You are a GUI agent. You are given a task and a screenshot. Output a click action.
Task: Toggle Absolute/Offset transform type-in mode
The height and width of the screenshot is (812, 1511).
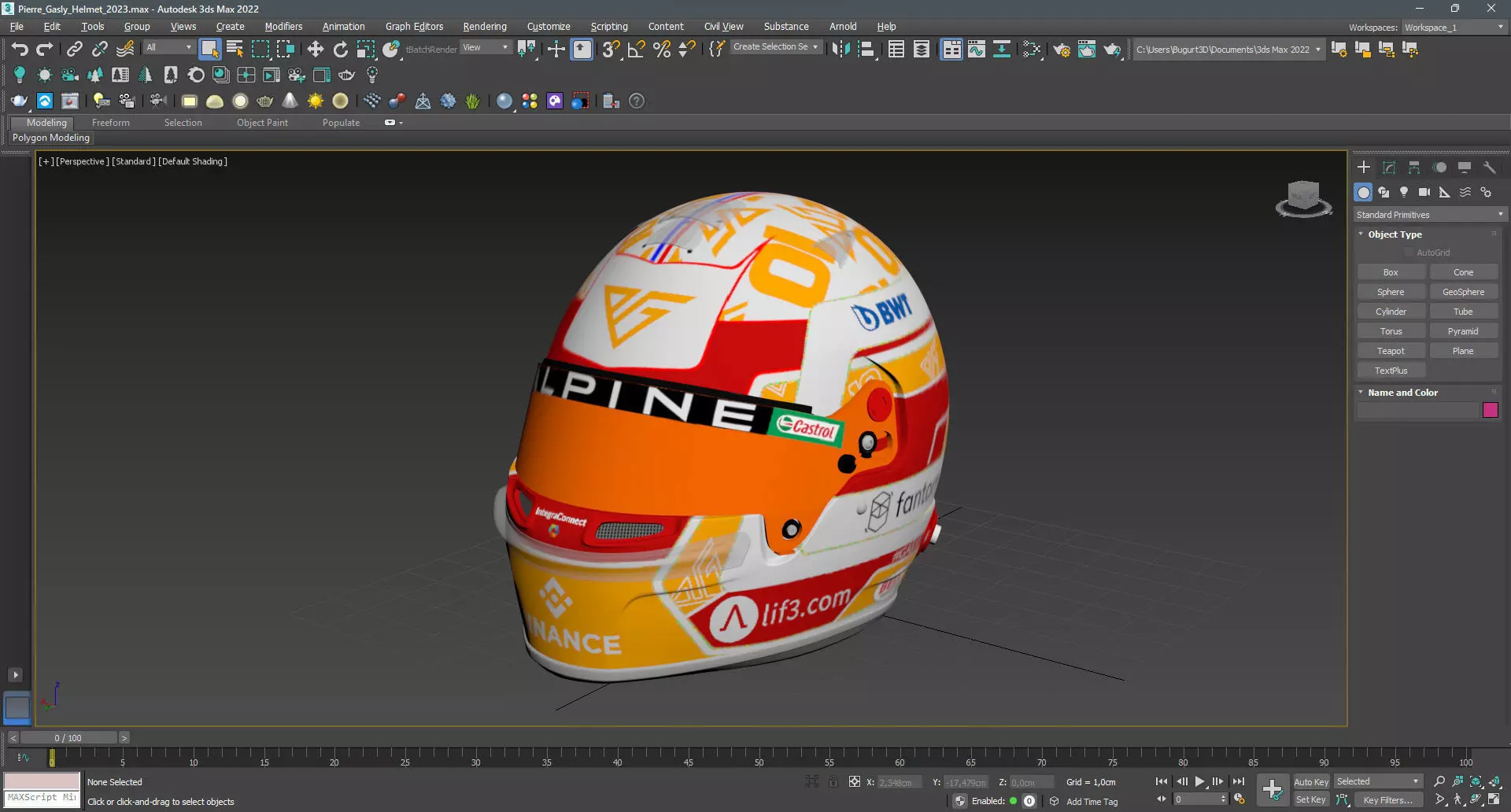(x=854, y=782)
